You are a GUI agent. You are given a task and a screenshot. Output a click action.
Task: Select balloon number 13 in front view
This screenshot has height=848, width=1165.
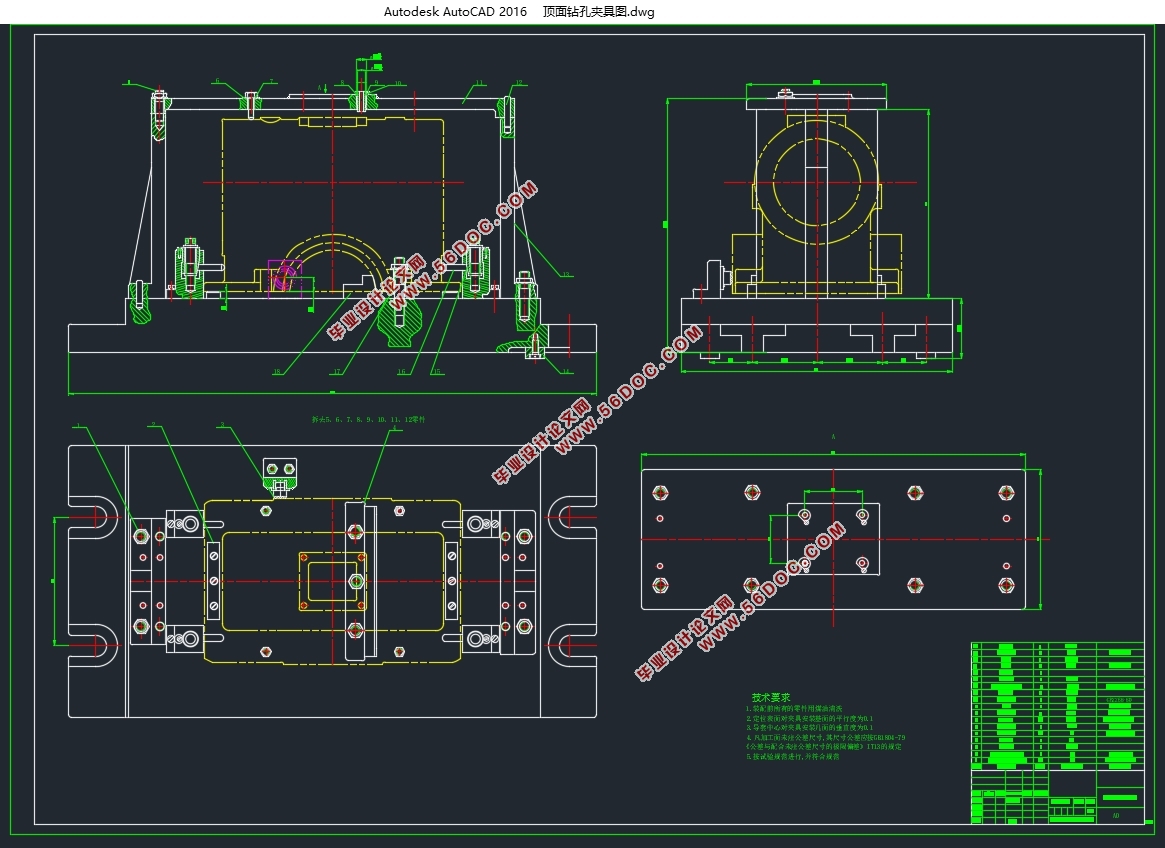[x=566, y=274]
